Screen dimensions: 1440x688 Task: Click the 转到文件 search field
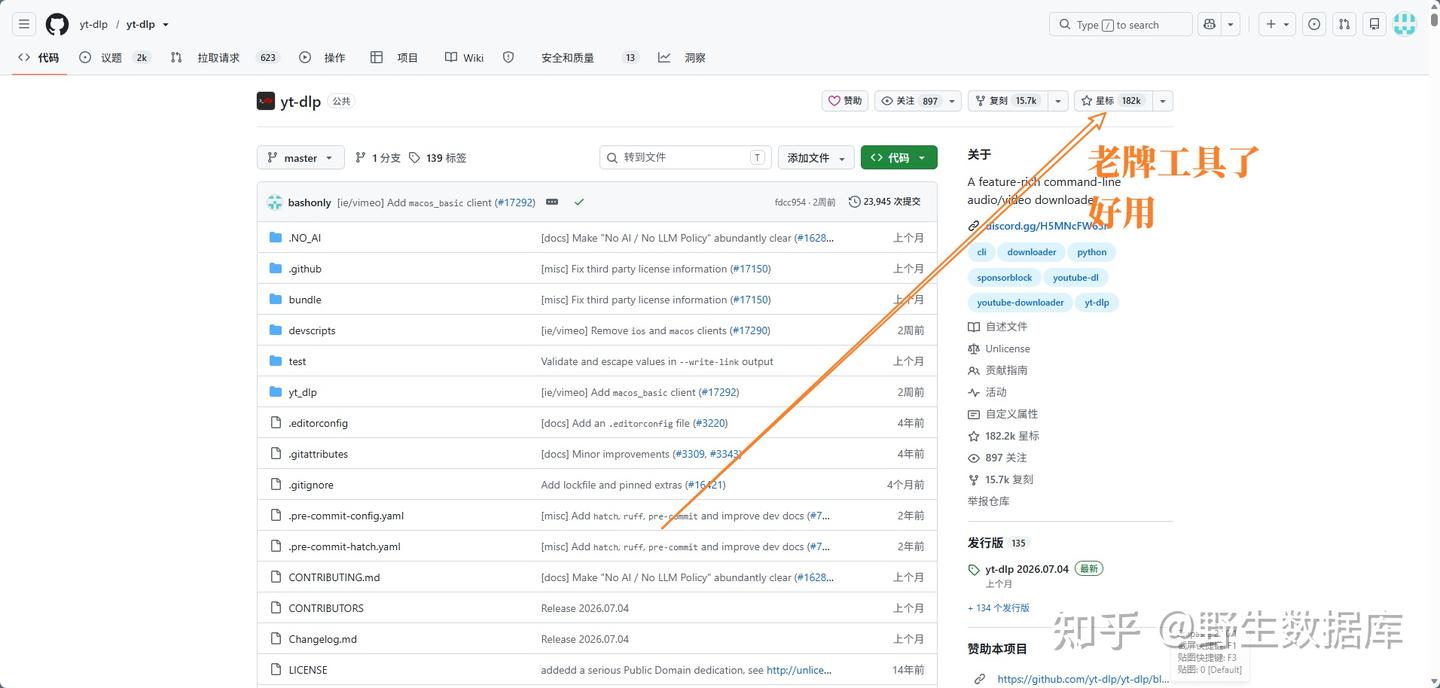(x=686, y=158)
